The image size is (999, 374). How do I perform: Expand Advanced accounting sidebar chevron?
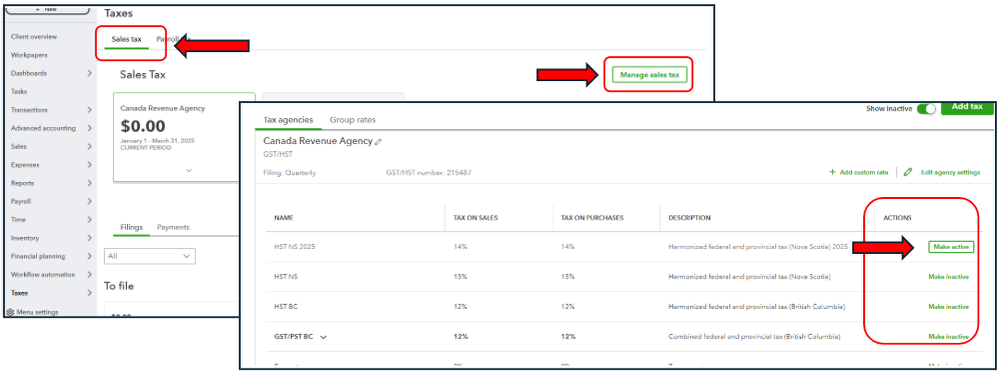pos(89,128)
